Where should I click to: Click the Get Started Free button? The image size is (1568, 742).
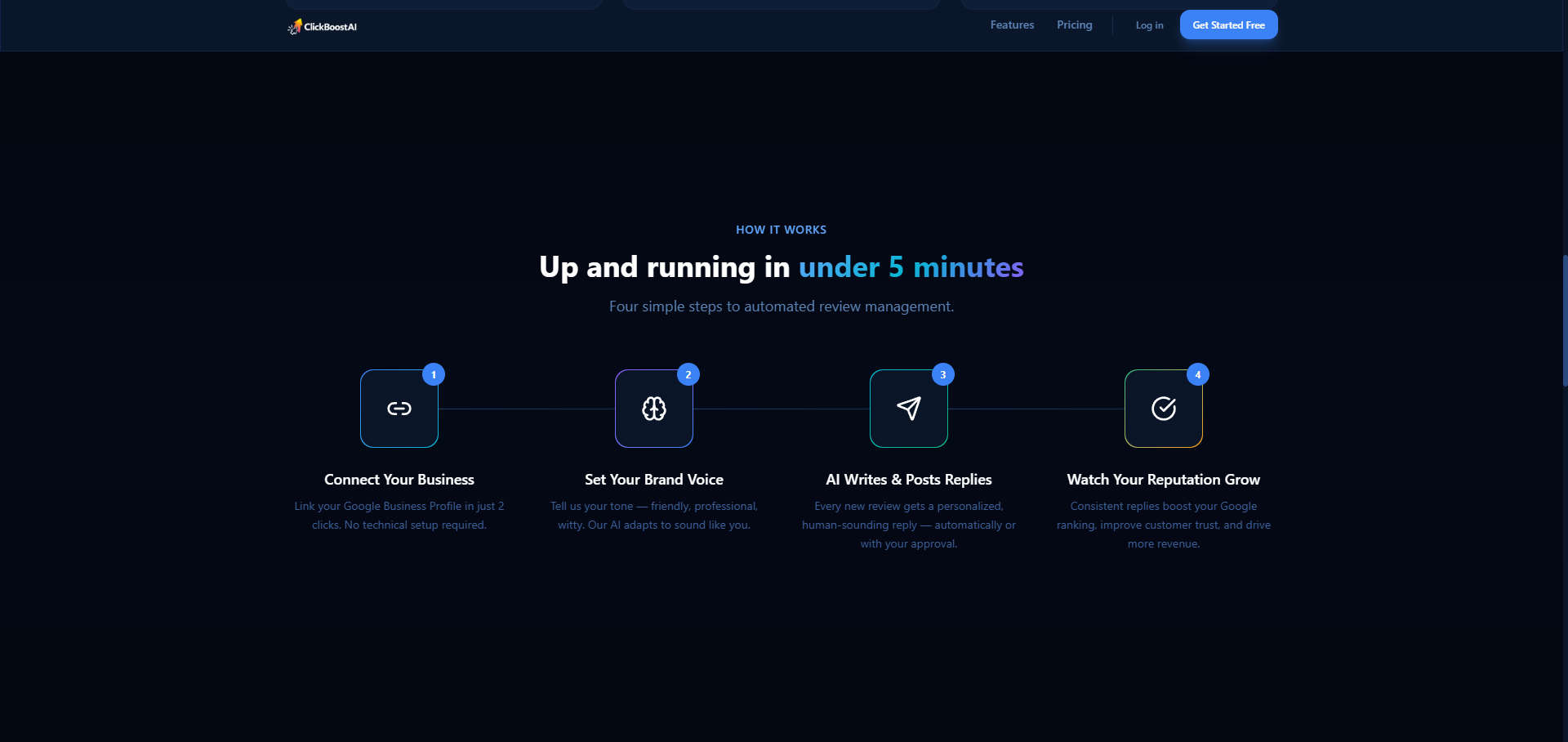(x=1228, y=25)
